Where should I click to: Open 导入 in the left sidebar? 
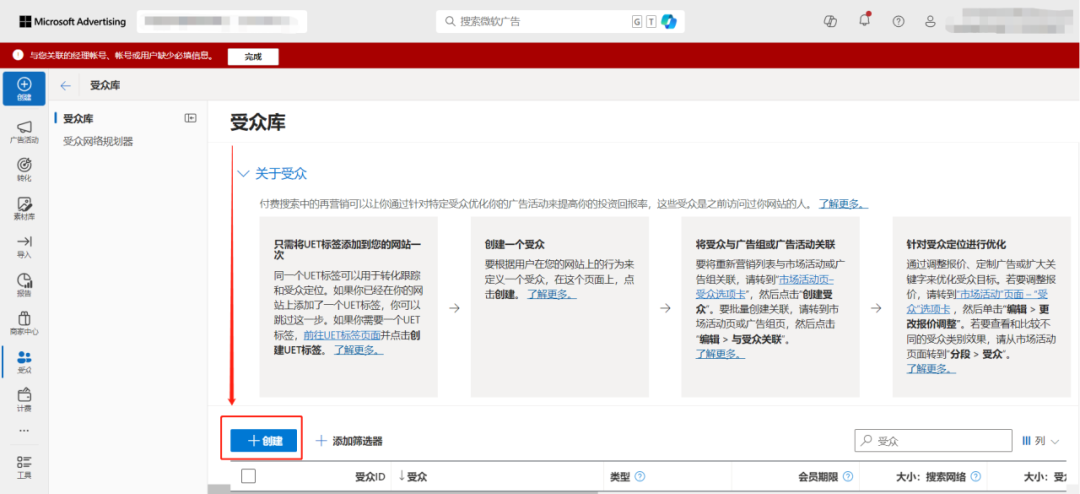pyautogui.click(x=24, y=247)
